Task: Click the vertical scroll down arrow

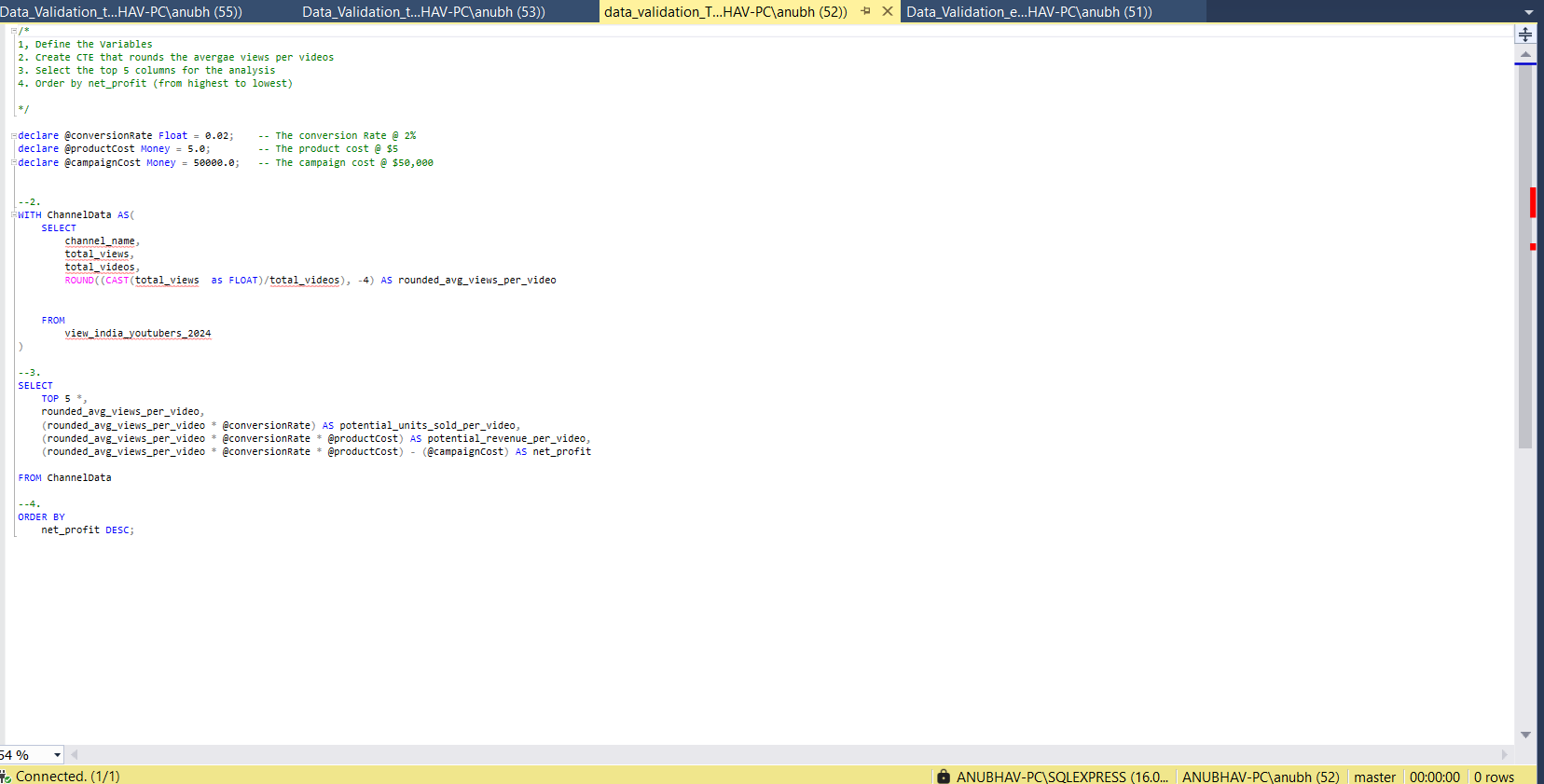Action: click(1525, 736)
